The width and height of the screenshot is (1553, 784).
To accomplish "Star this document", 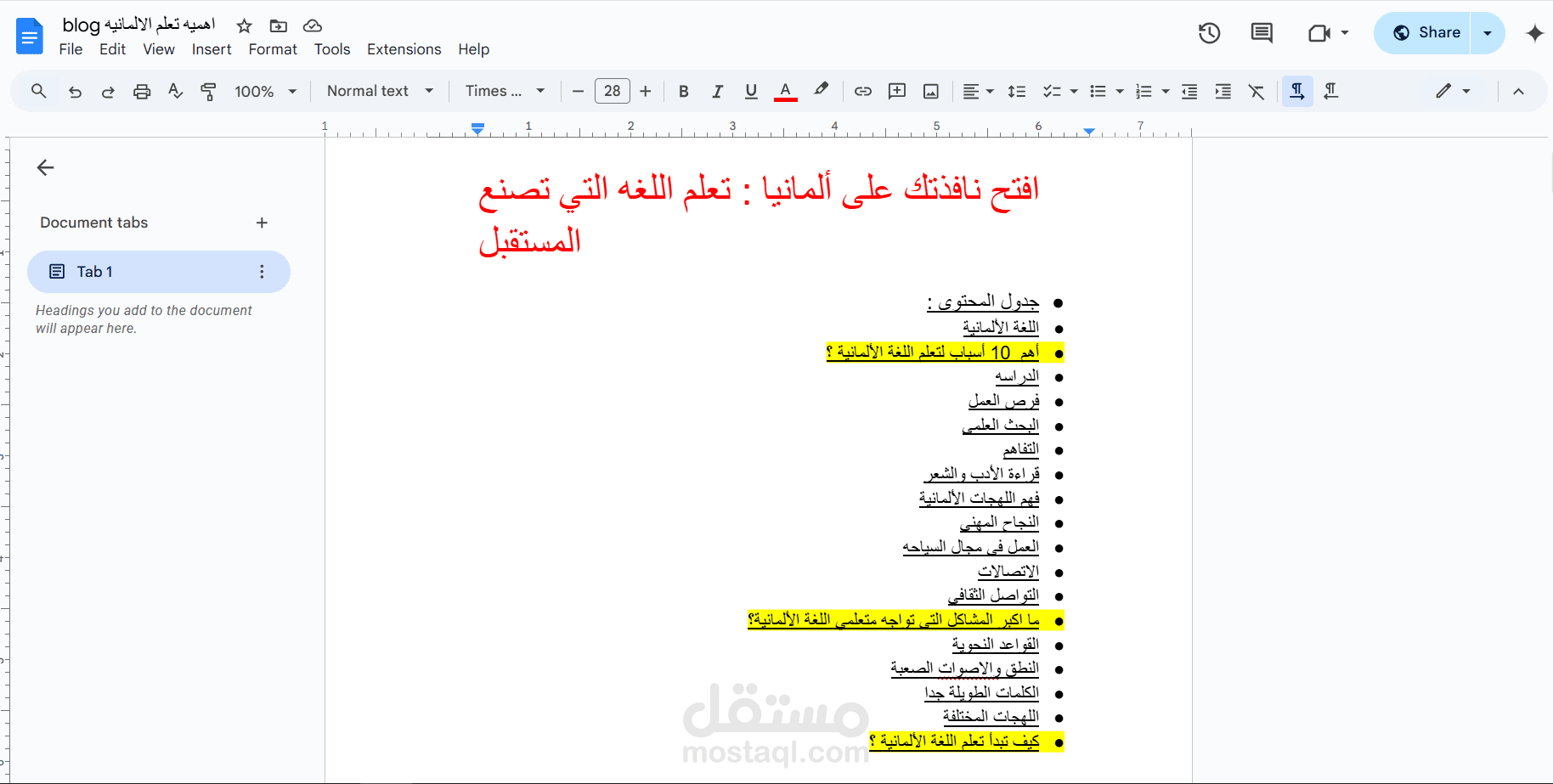I will 245,25.
